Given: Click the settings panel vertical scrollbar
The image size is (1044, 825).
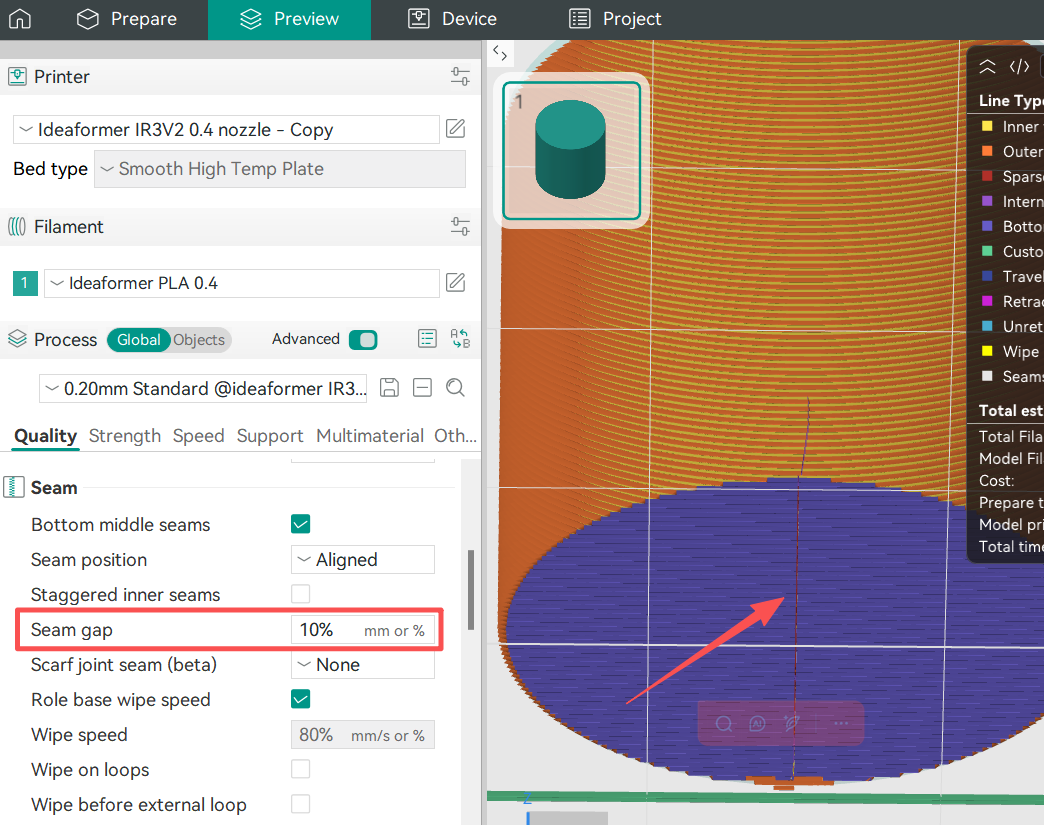Looking at the screenshot, I should coord(471,589).
